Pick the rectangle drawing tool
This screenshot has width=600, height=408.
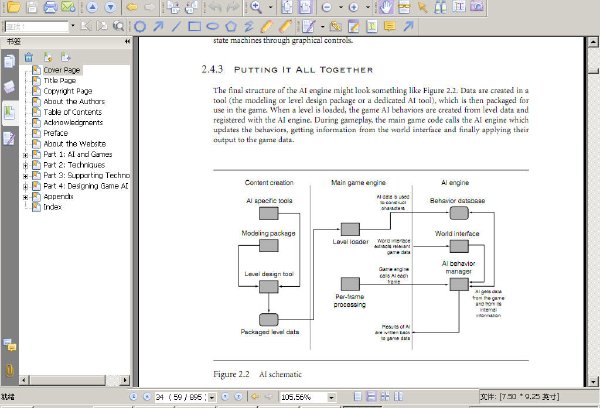pyautogui.click(x=194, y=26)
